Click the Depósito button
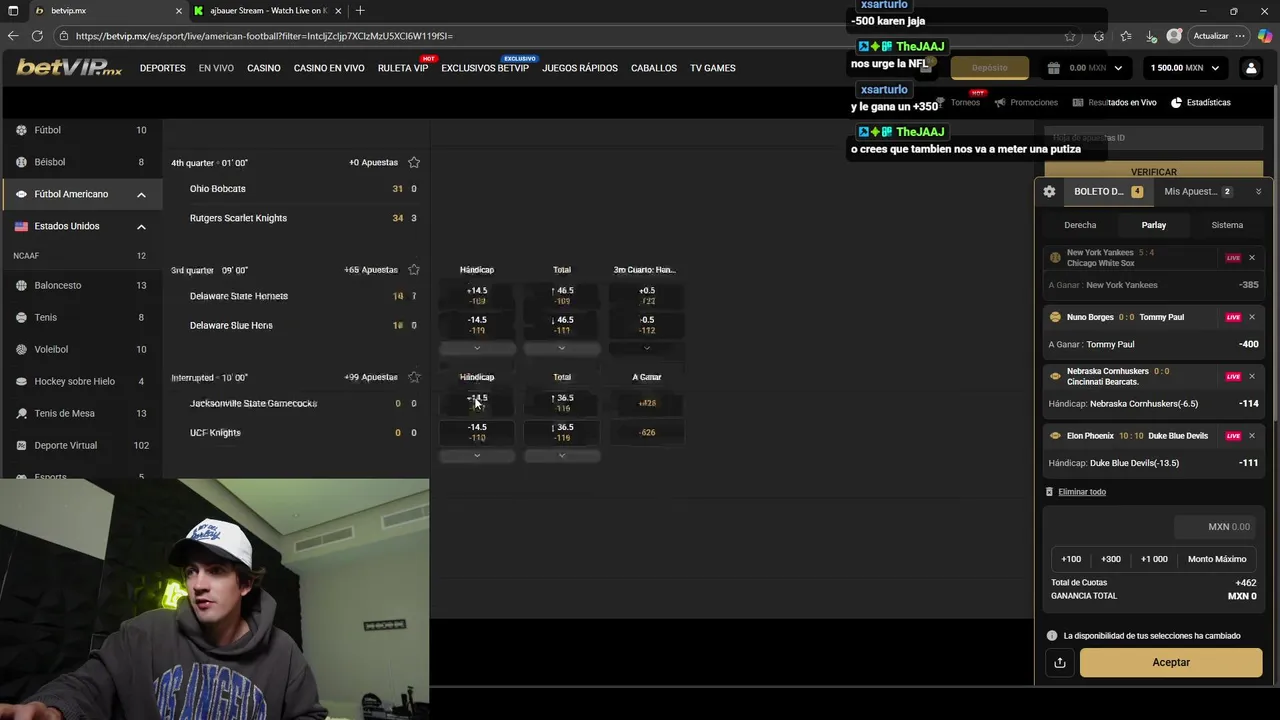 tap(990, 68)
